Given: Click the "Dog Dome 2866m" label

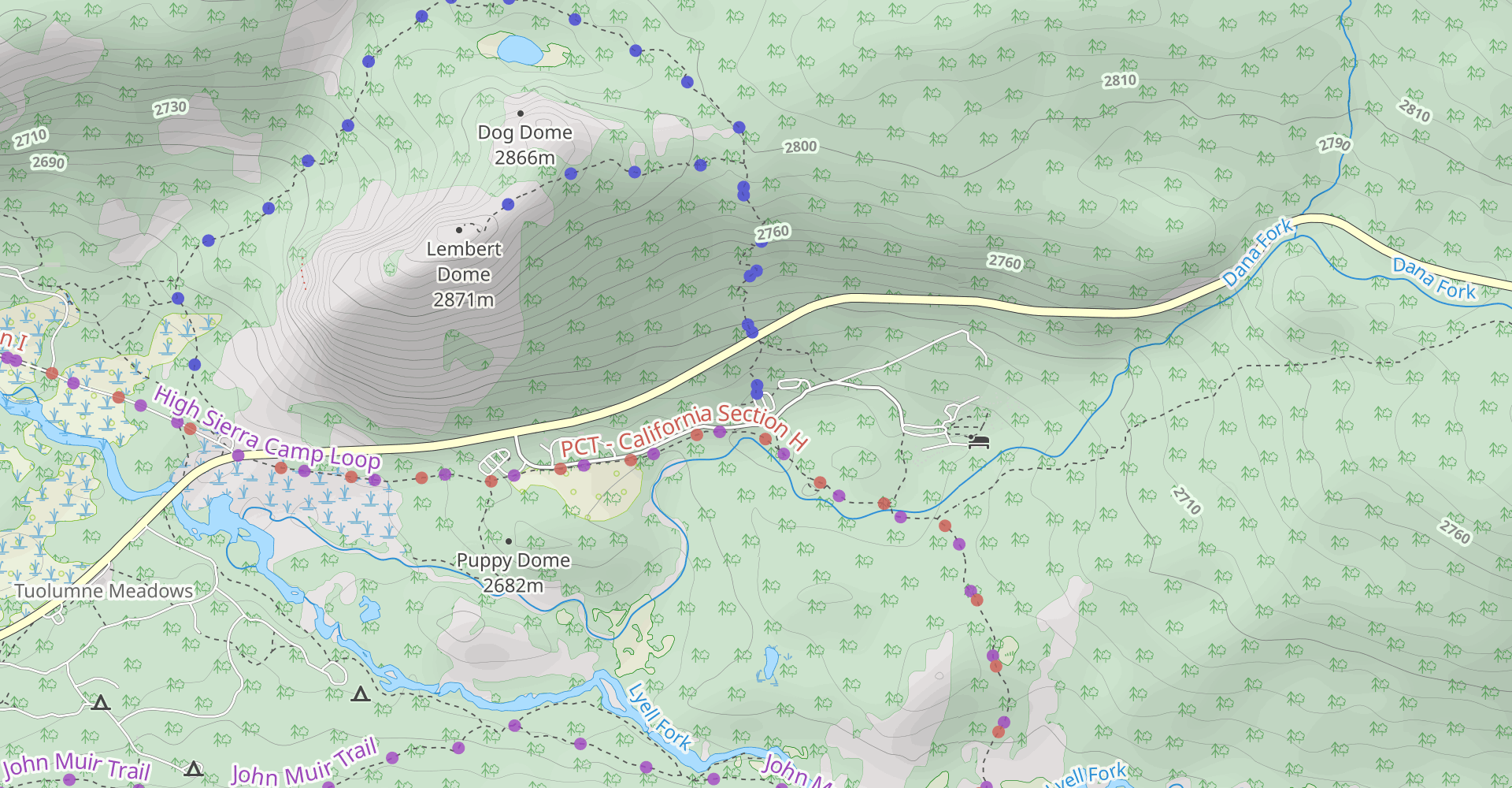Looking at the screenshot, I should point(525,145).
